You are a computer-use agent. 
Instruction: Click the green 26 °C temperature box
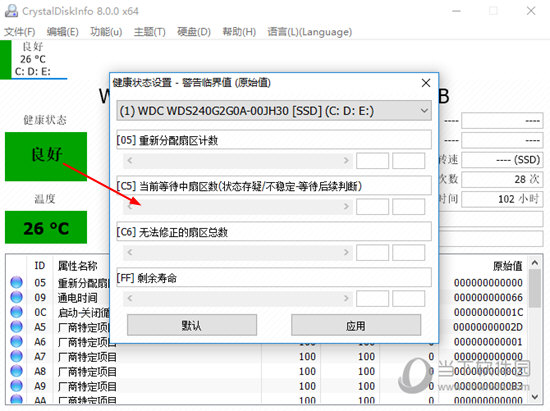pyautogui.click(x=46, y=227)
